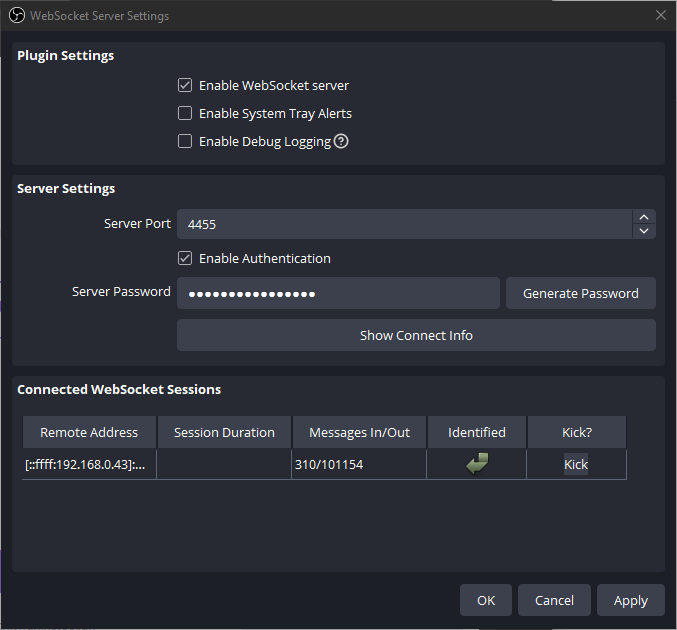Image resolution: width=677 pixels, height=630 pixels.
Task: Click Apply to save the settings
Action: pyautogui.click(x=630, y=600)
